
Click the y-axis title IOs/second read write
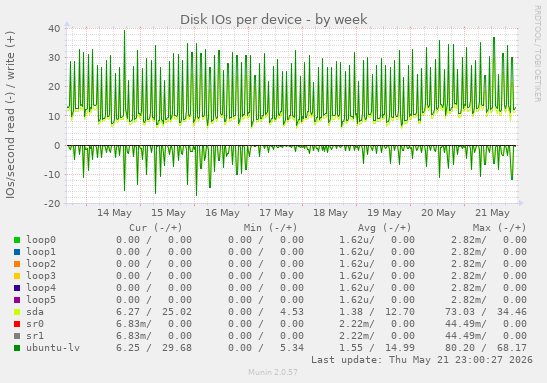click(10, 115)
